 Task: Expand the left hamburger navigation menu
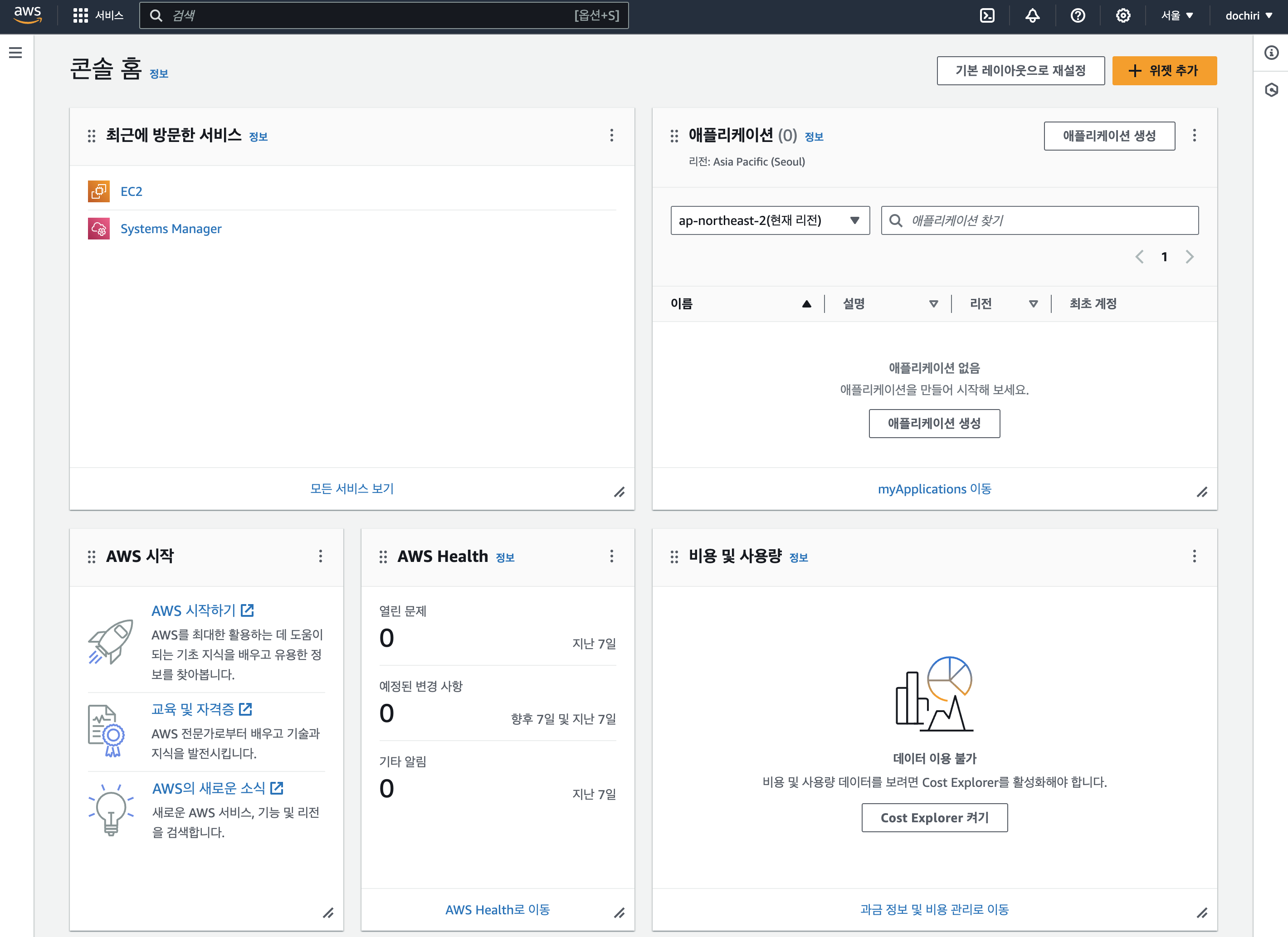[x=16, y=53]
